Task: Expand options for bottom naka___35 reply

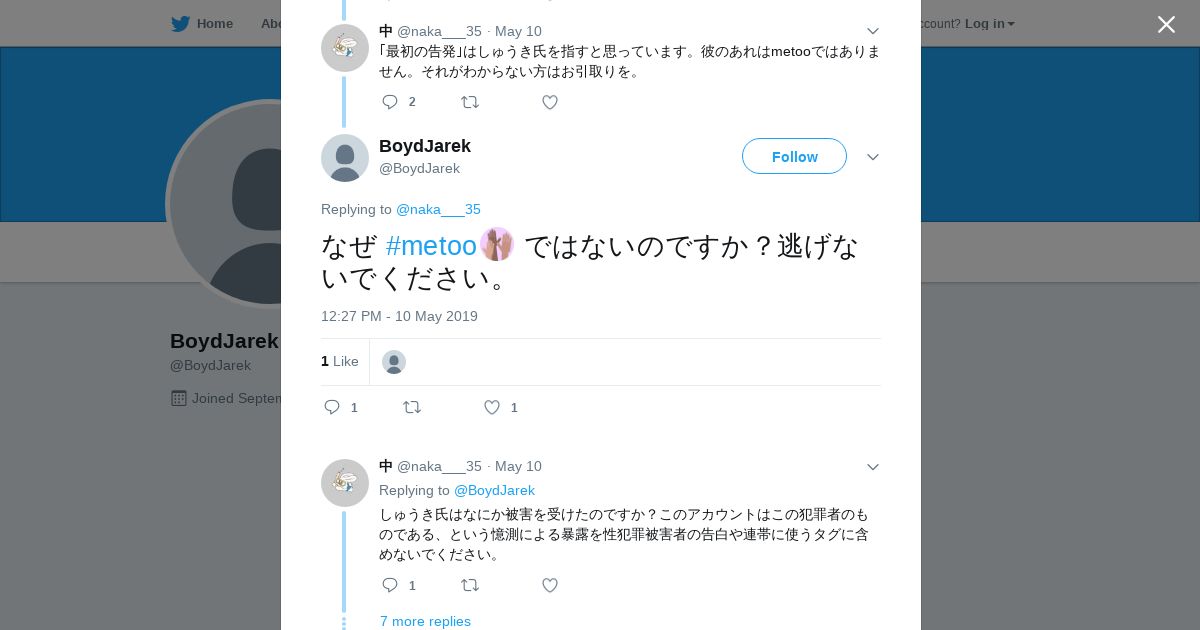Action: coord(873,467)
